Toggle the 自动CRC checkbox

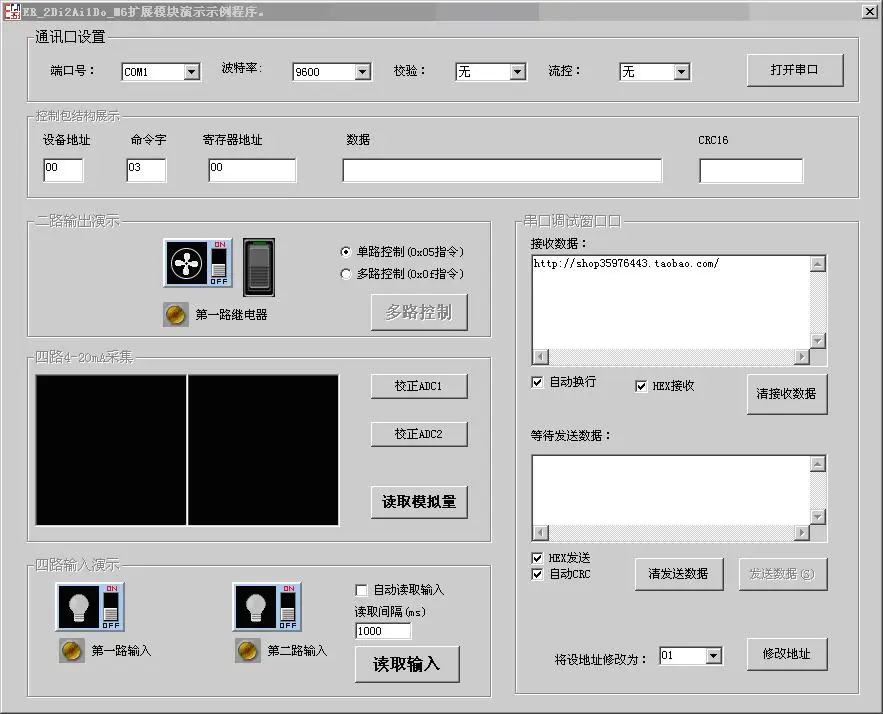[x=537, y=574]
